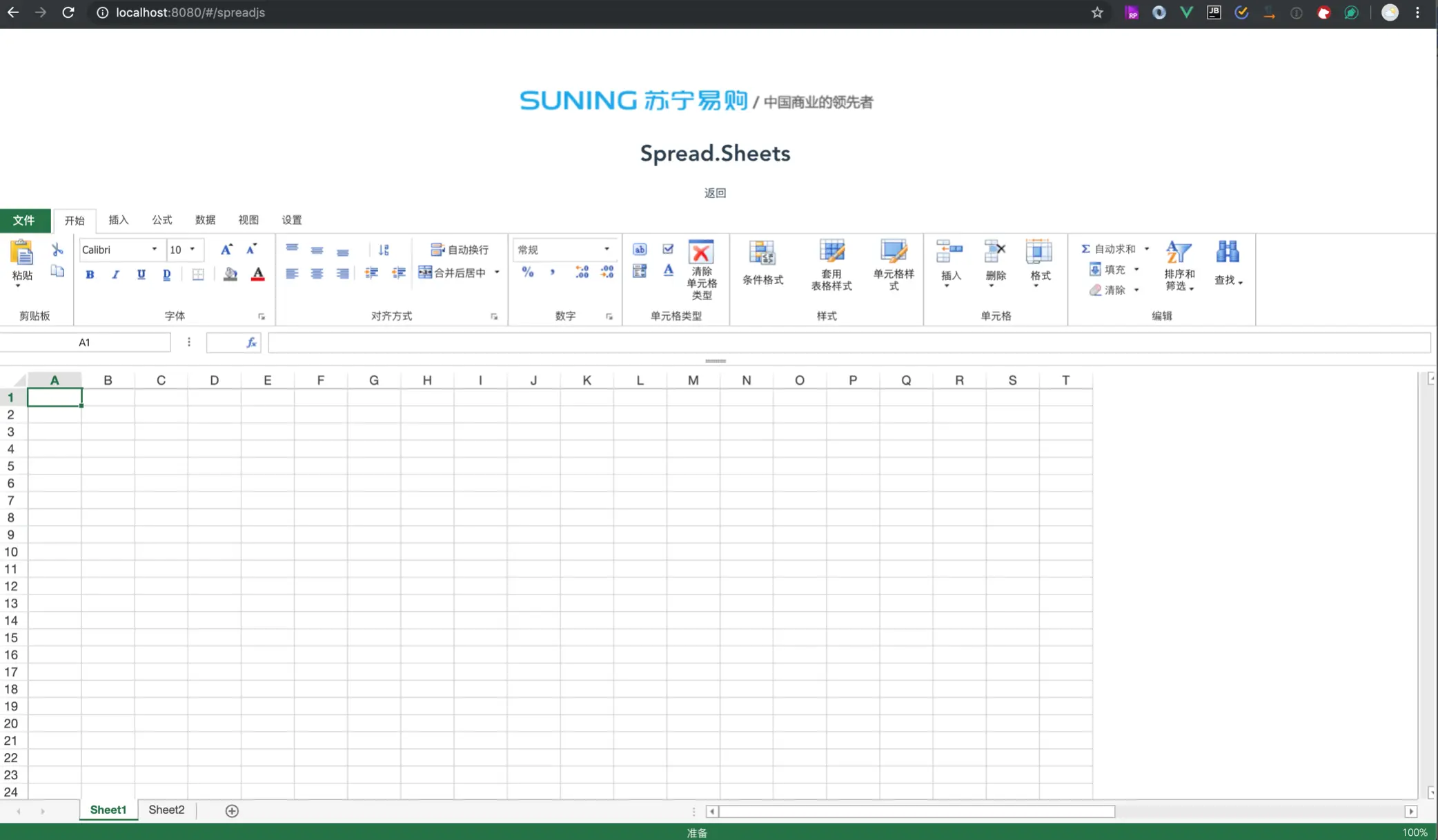1438x840 pixels.
Task: Click the Clear Cell Type red X icon
Action: point(701,252)
